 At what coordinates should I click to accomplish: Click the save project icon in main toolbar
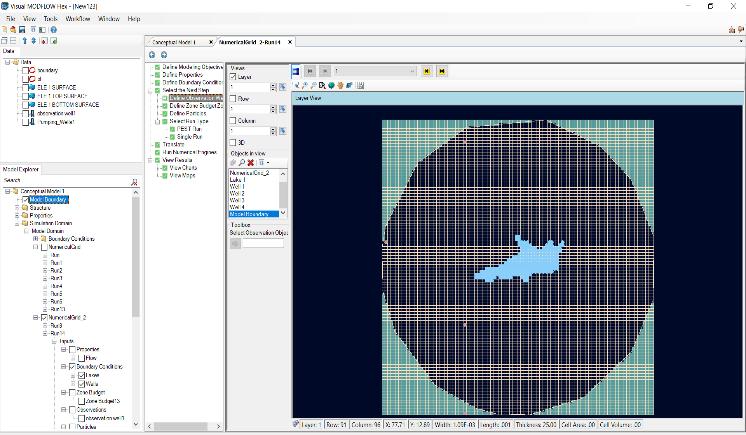22,30
